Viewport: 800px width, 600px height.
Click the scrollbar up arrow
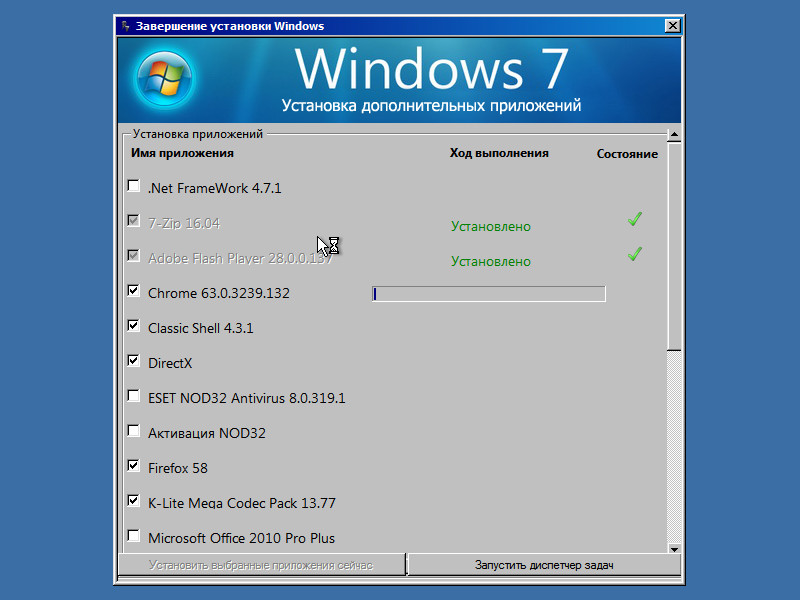click(674, 135)
